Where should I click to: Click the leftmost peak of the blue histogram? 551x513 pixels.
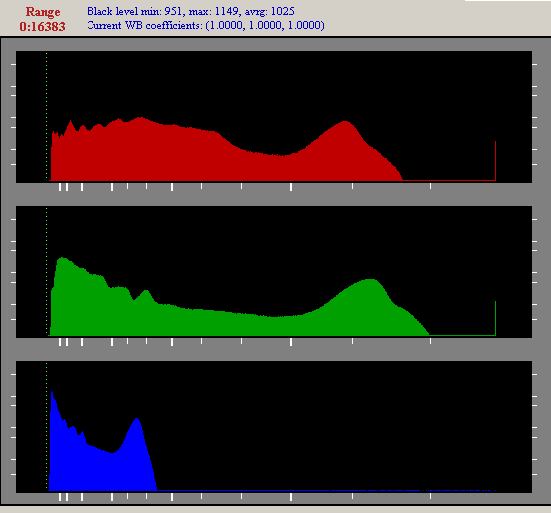click(x=52, y=392)
